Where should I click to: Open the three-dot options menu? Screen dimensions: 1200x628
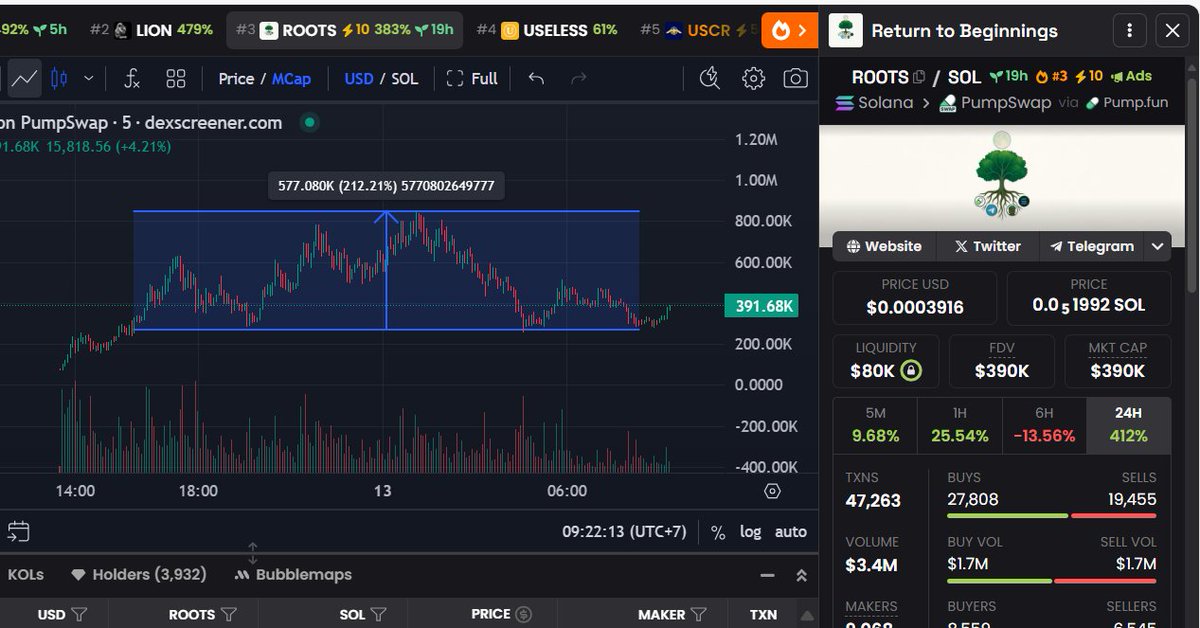(1130, 30)
